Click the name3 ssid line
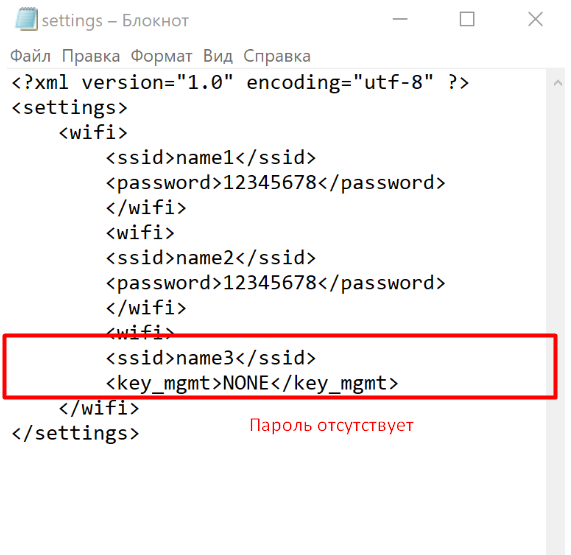 coord(210,358)
